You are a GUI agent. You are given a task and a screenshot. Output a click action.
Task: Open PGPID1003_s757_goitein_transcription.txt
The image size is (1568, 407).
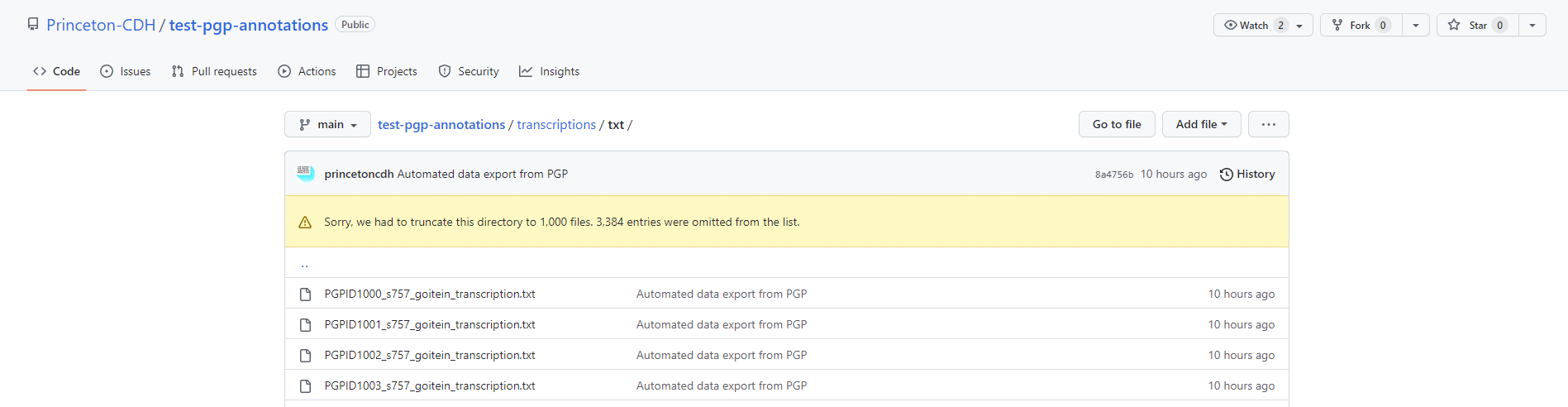(430, 385)
